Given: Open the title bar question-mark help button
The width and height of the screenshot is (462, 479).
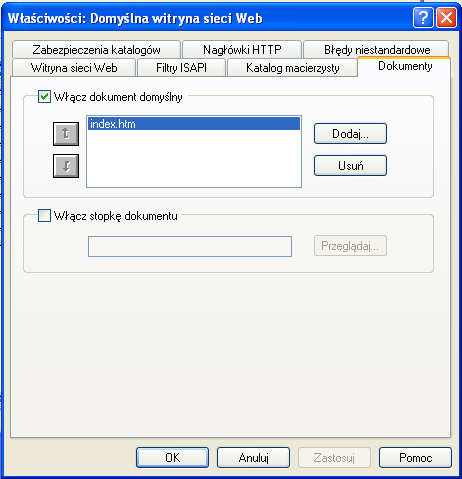Looking at the screenshot, I should tap(423, 18).
